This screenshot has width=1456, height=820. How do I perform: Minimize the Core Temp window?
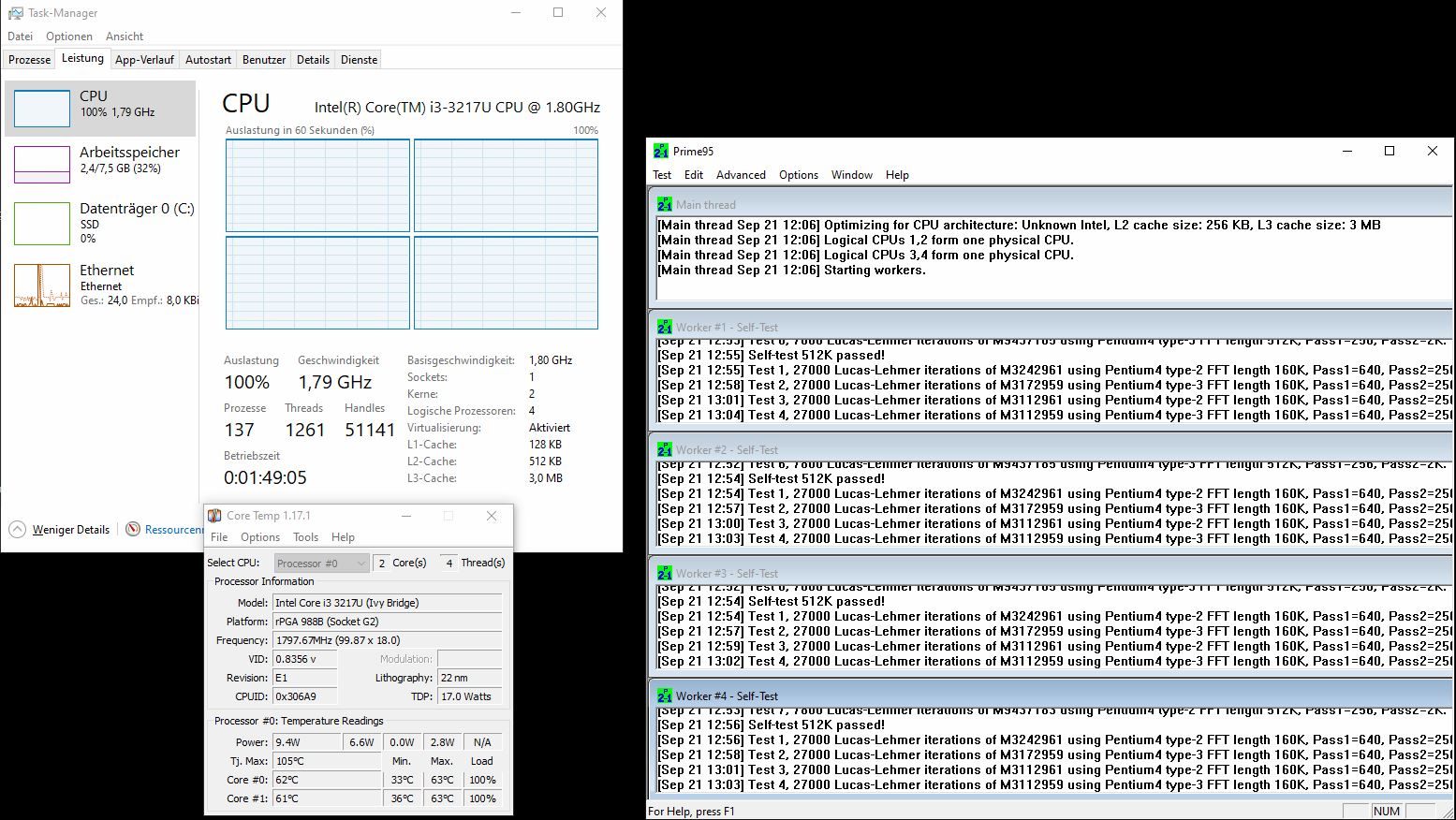tap(406, 516)
